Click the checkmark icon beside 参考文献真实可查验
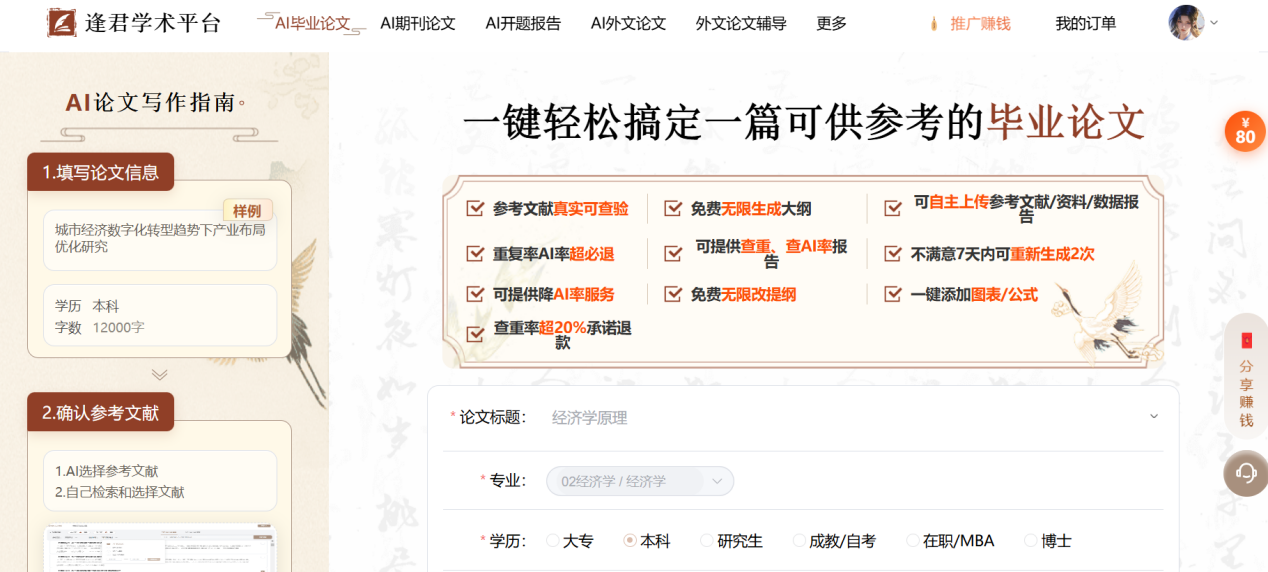 pos(476,209)
